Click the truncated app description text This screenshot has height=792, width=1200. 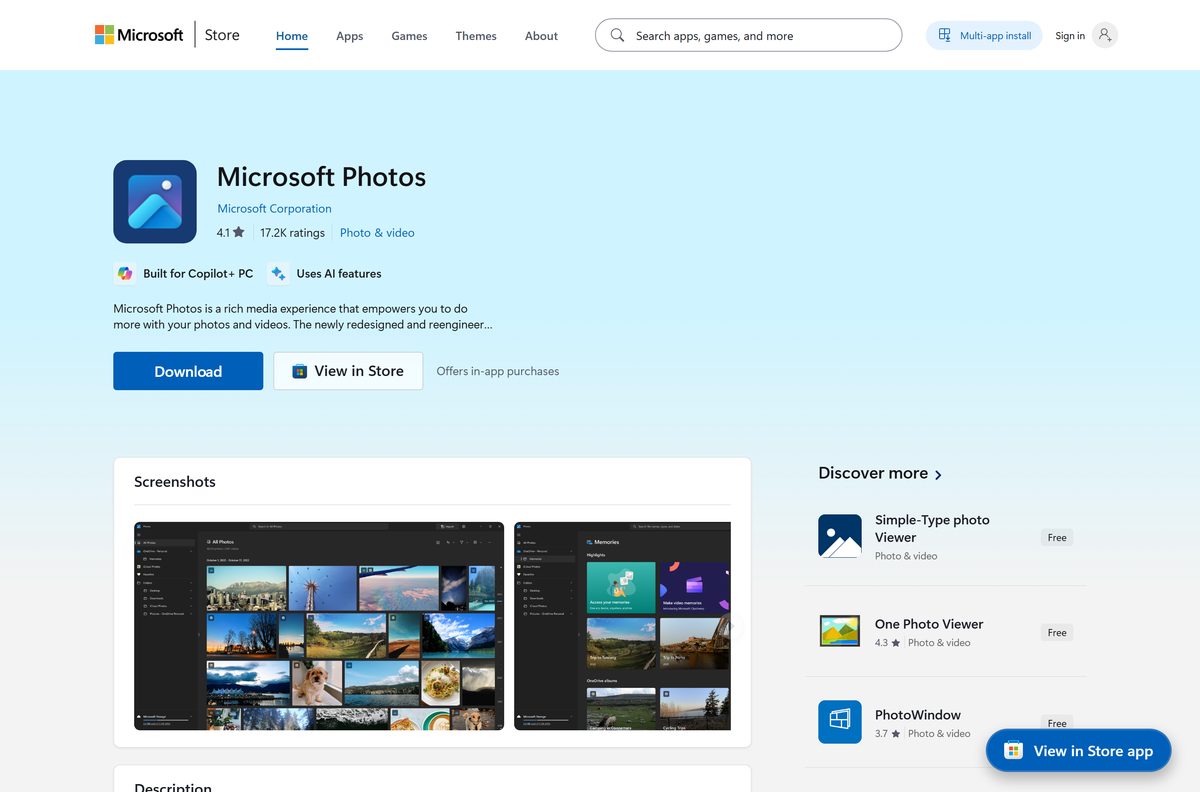click(302, 317)
